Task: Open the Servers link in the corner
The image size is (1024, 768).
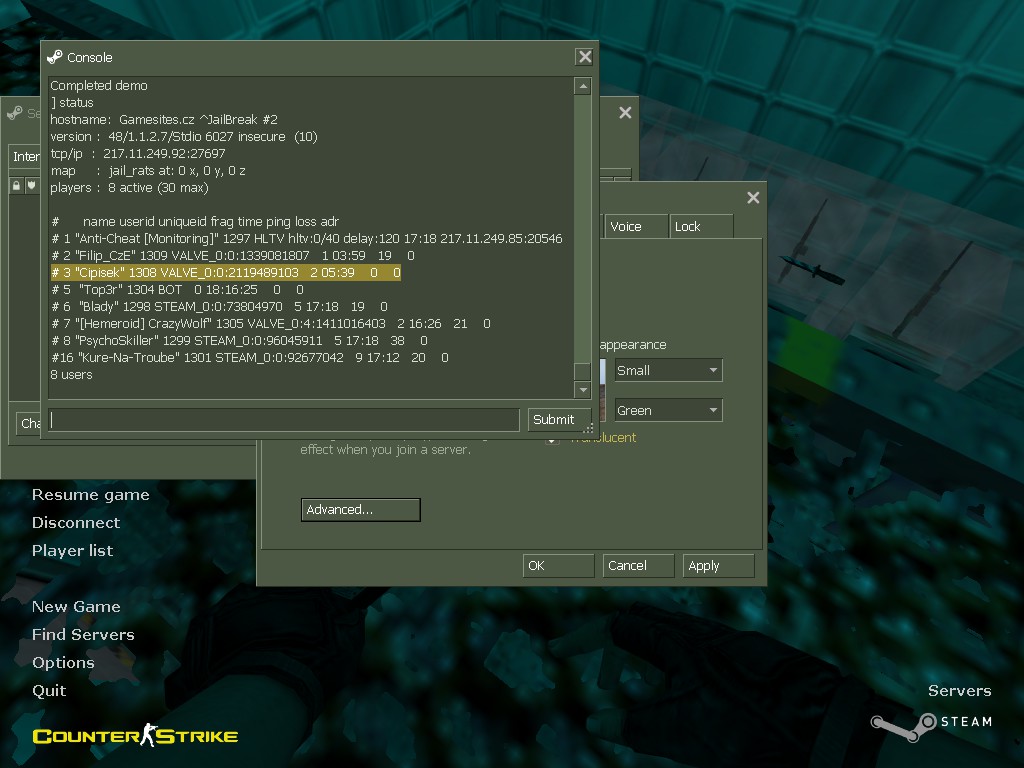Action: coord(959,691)
